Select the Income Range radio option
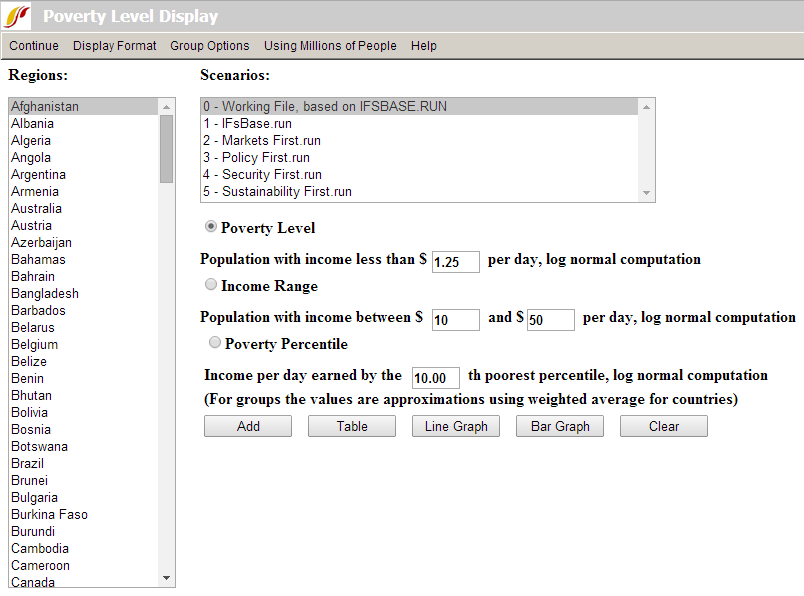 point(211,285)
